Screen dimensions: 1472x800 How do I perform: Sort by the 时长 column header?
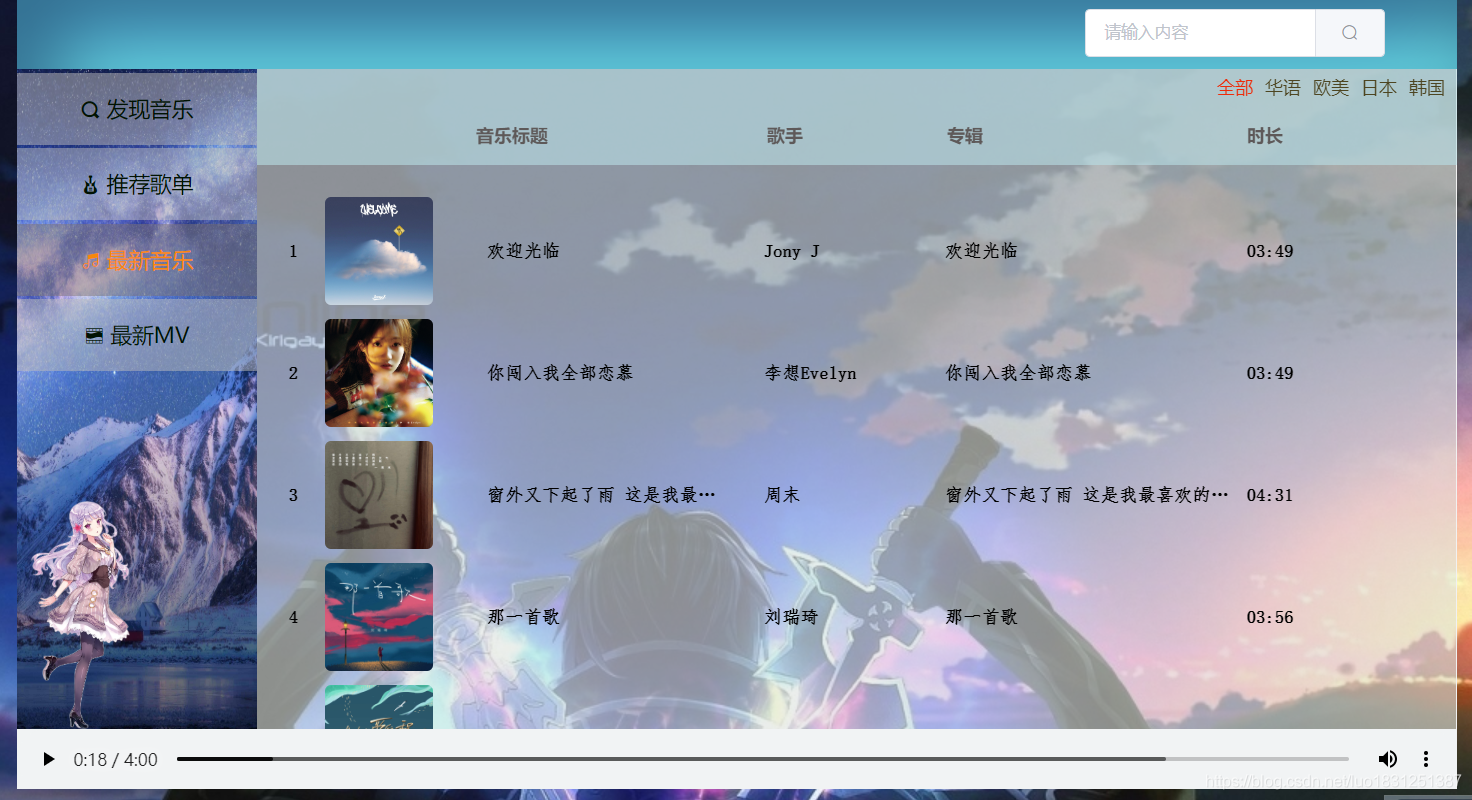1265,135
